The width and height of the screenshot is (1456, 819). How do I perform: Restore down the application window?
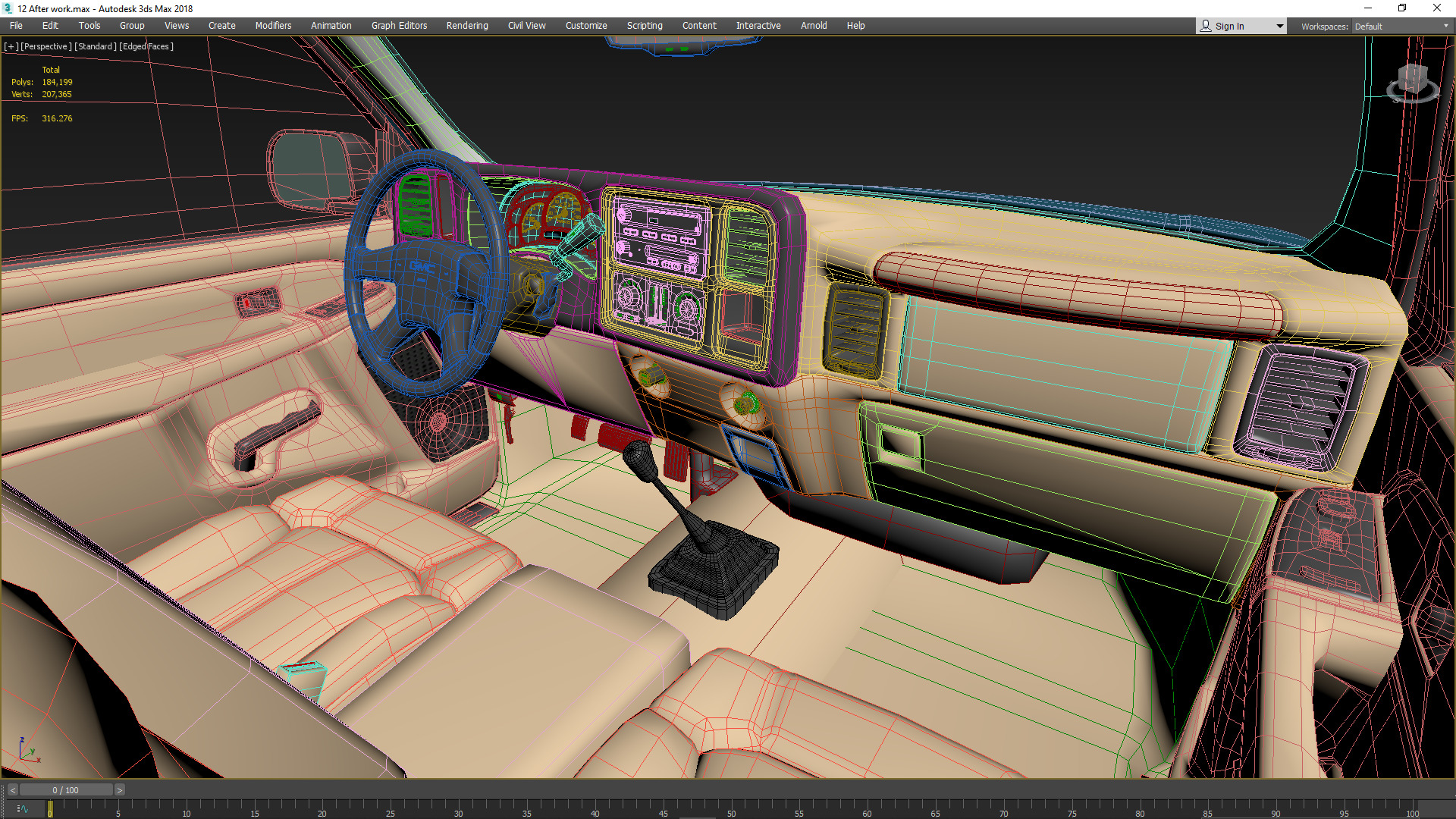(x=1402, y=8)
